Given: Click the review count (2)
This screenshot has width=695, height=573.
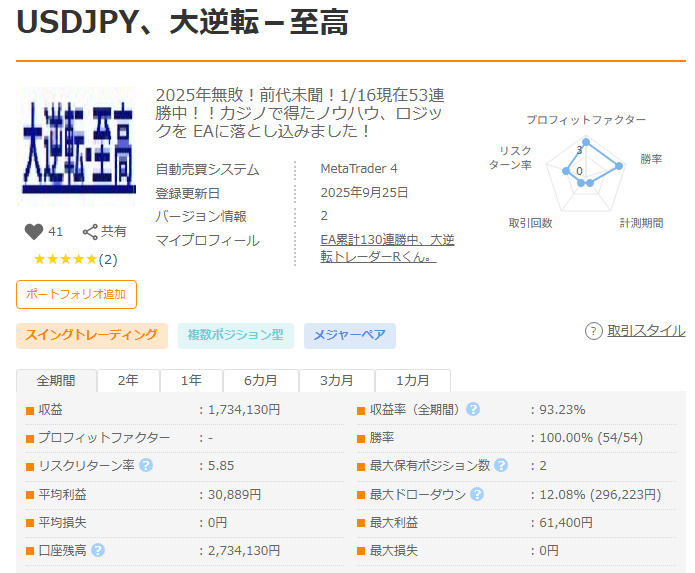Looking at the screenshot, I should [x=108, y=259].
